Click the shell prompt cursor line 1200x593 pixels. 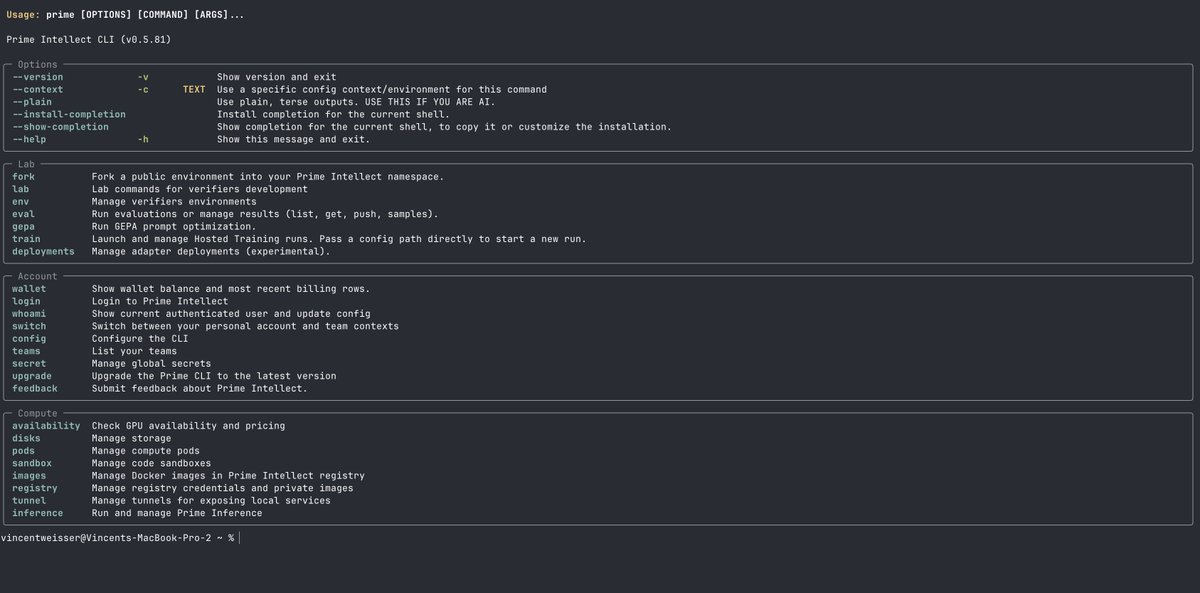[120, 538]
